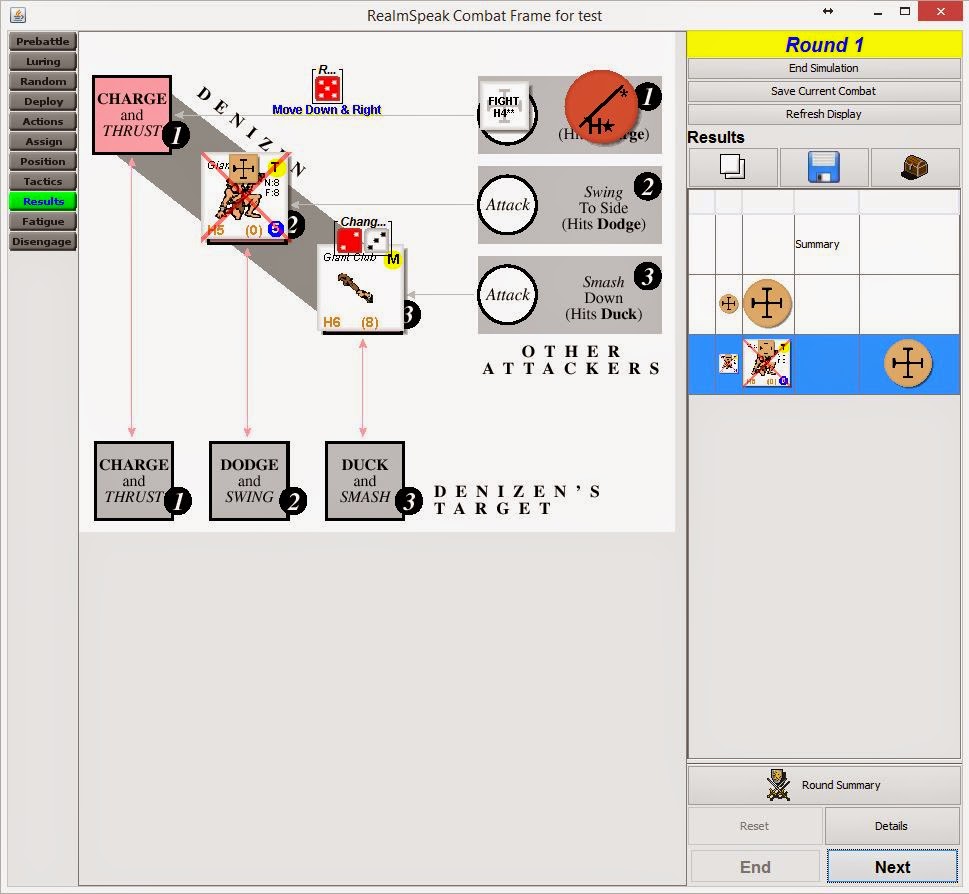Open the Fatigue tab

coord(43,221)
